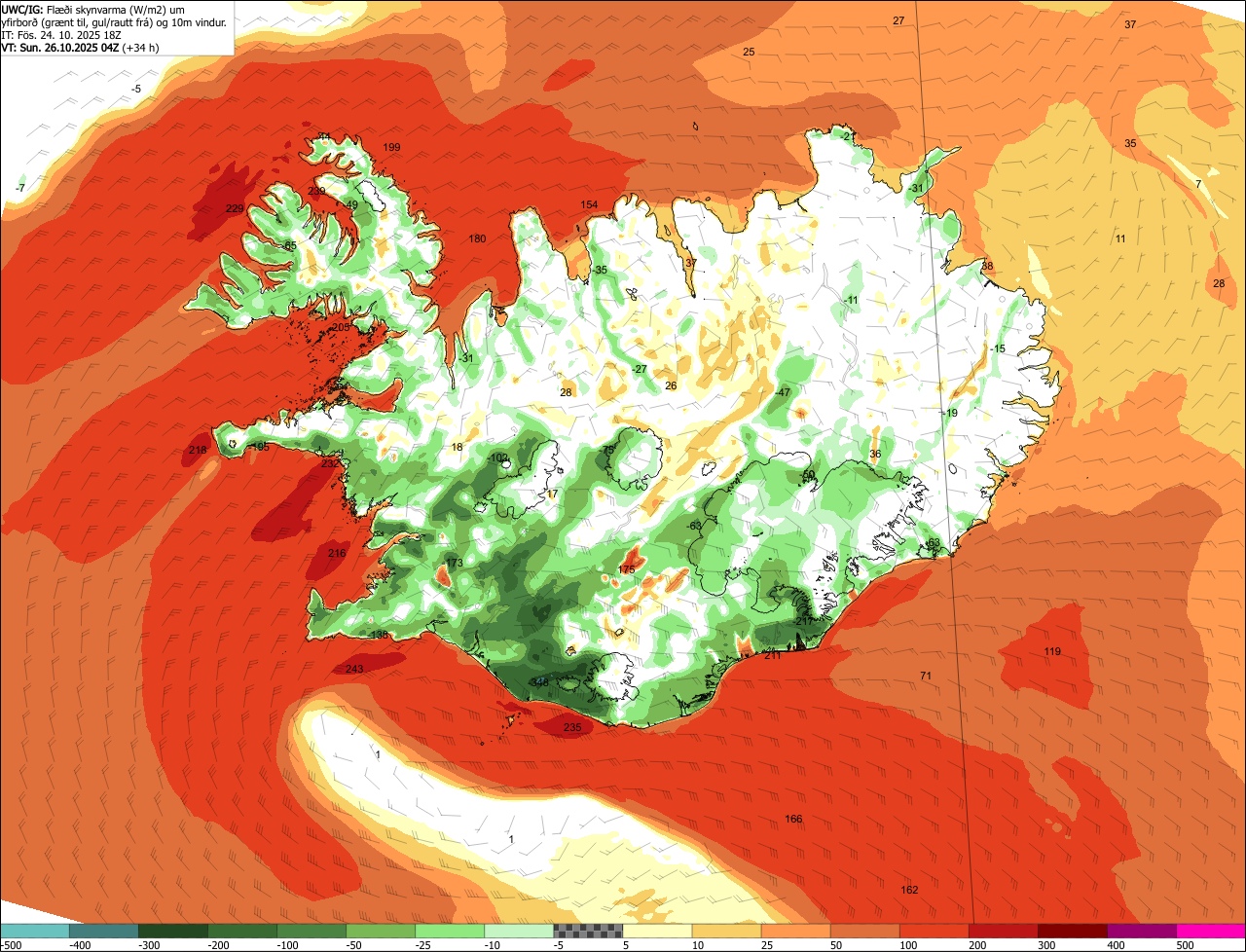Click the value '-19' in east Iceland
The height and width of the screenshot is (952, 1246).
click(950, 413)
